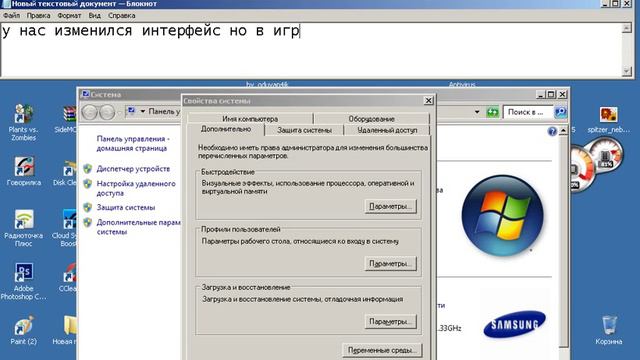Click the Поиск search field in Система window

tap(528, 112)
